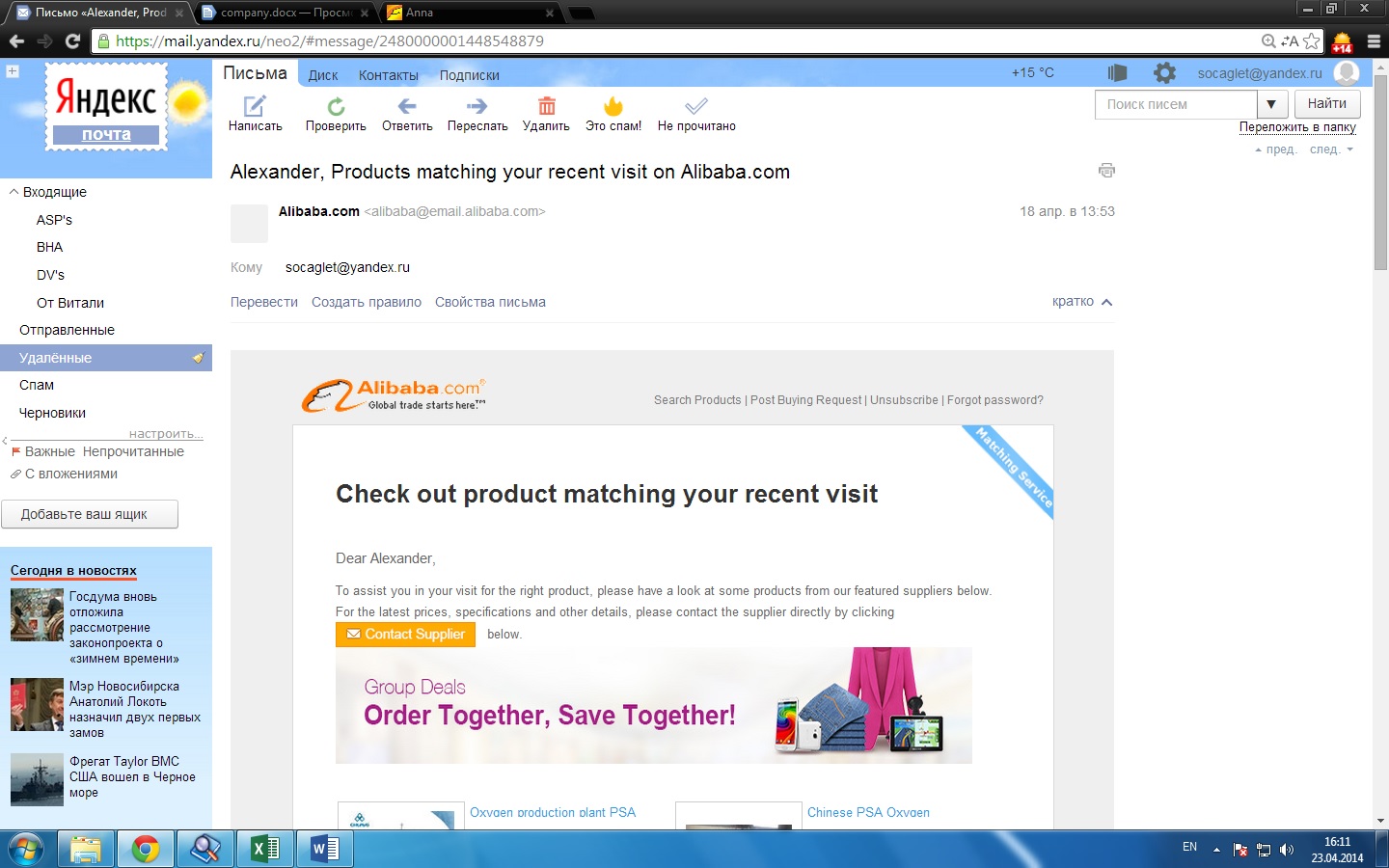
Task: Click the user avatar icon
Action: click(x=1347, y=73)
